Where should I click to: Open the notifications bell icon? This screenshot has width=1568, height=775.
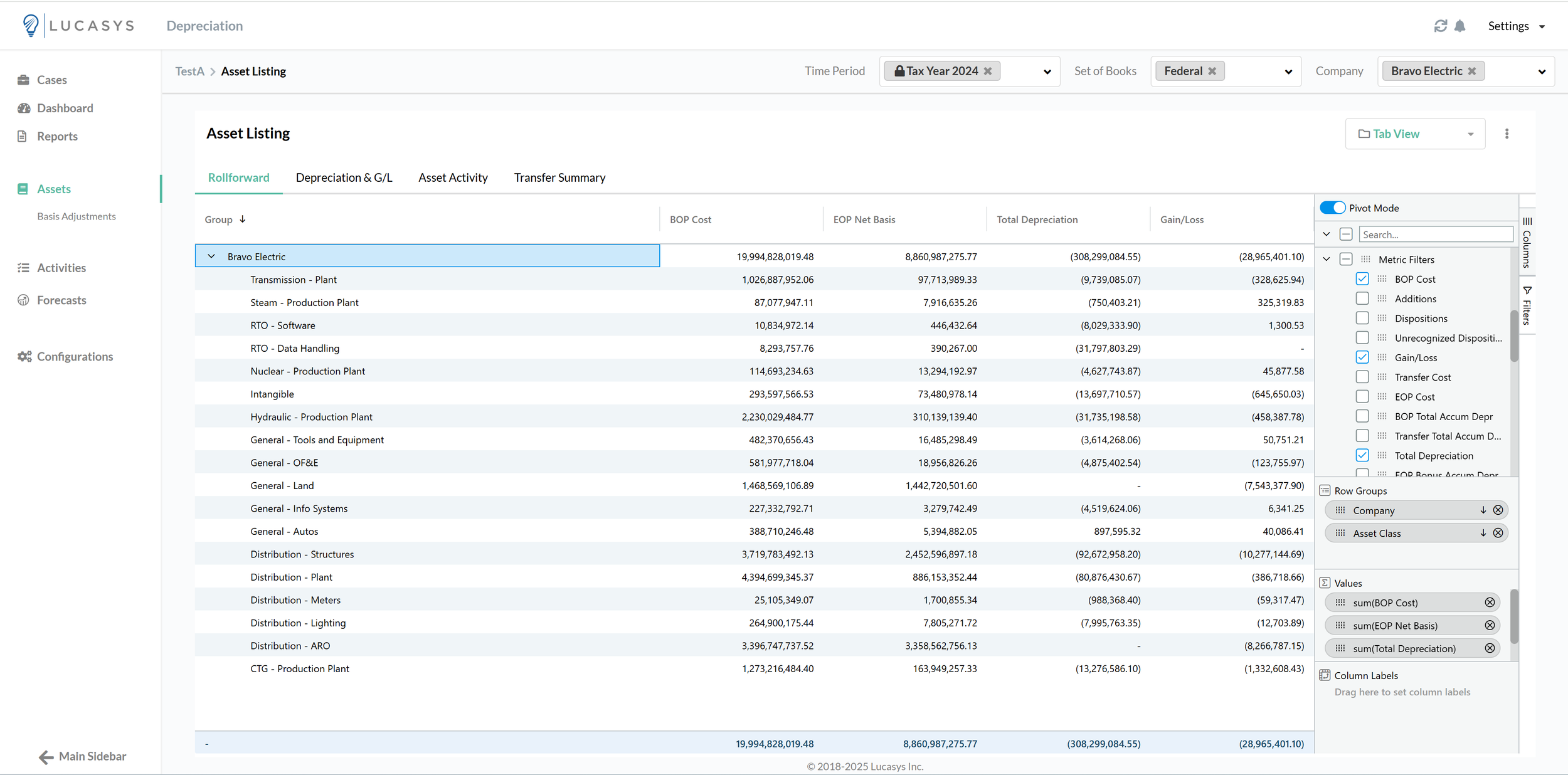tap(1460, 26)
